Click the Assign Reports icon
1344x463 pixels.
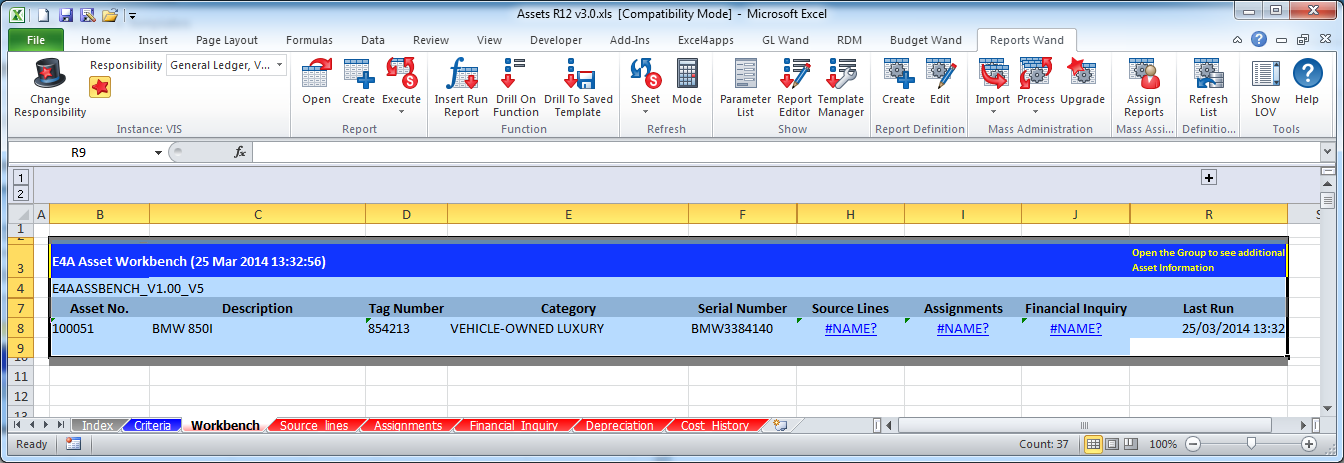pos(1143,74)
